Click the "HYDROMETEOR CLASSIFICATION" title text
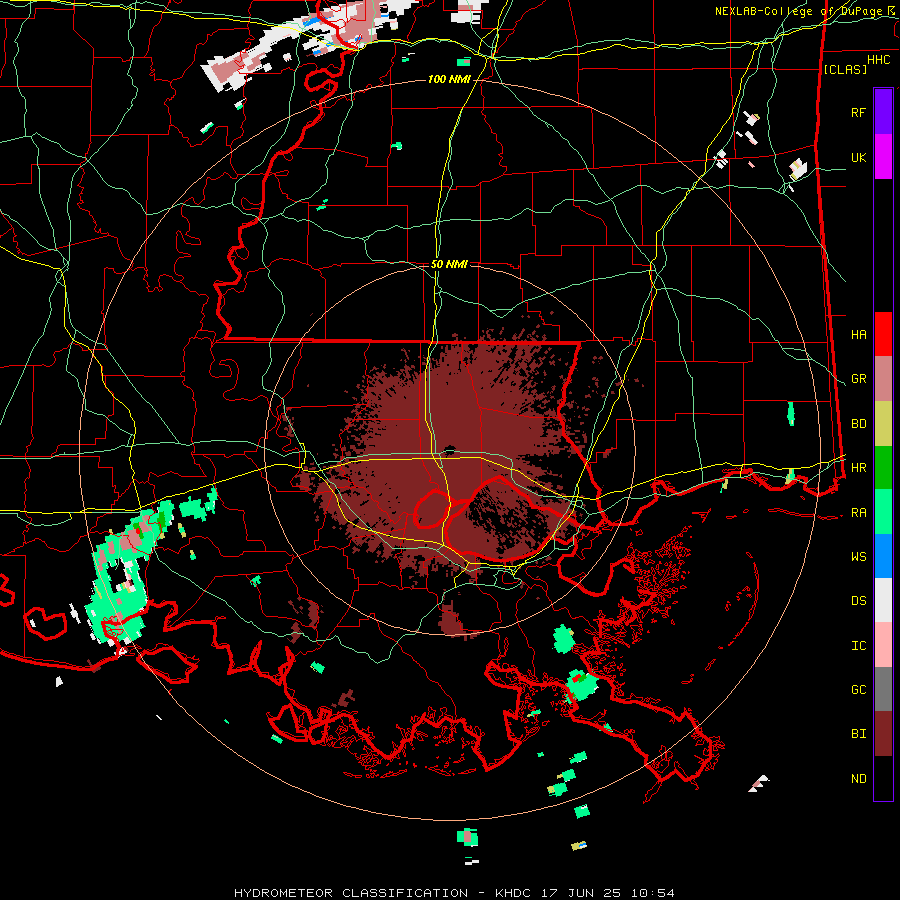 click(351, 893)
